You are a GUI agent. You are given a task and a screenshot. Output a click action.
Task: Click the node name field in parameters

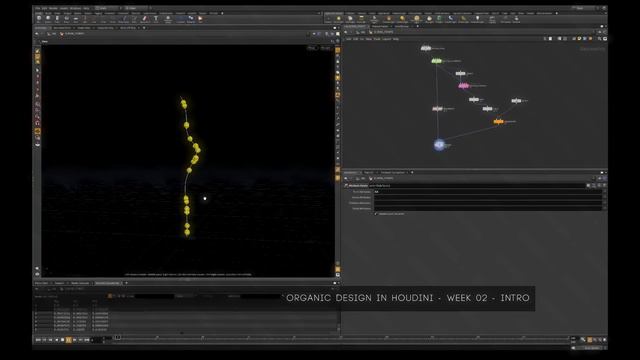[x=476, y=185]
